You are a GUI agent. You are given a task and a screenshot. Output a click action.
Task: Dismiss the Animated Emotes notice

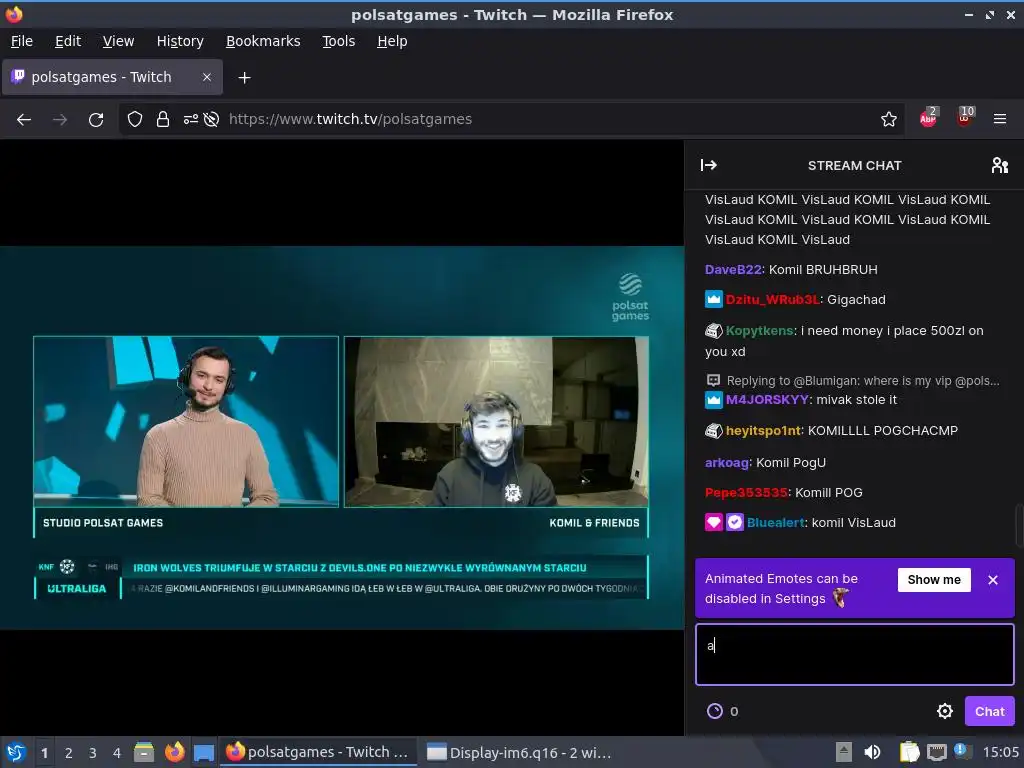click(993, 580)
